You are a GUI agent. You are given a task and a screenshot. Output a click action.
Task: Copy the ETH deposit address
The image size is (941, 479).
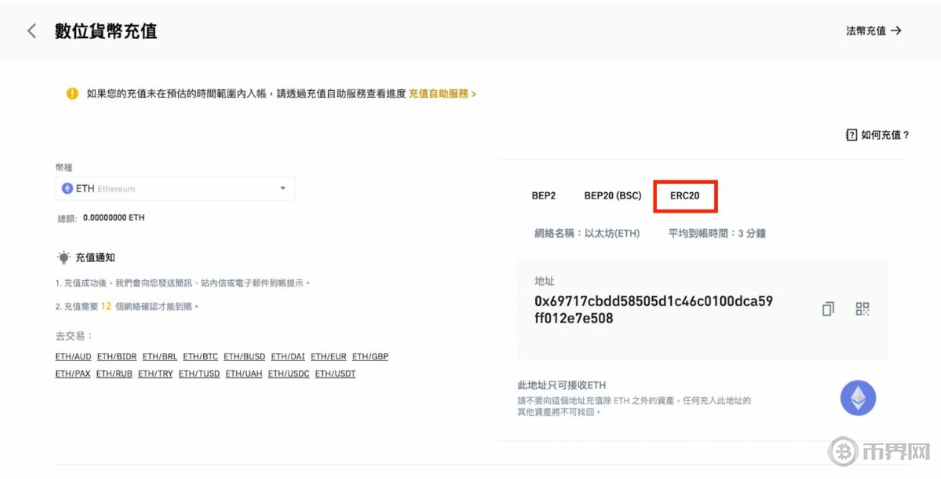point(828,309)
